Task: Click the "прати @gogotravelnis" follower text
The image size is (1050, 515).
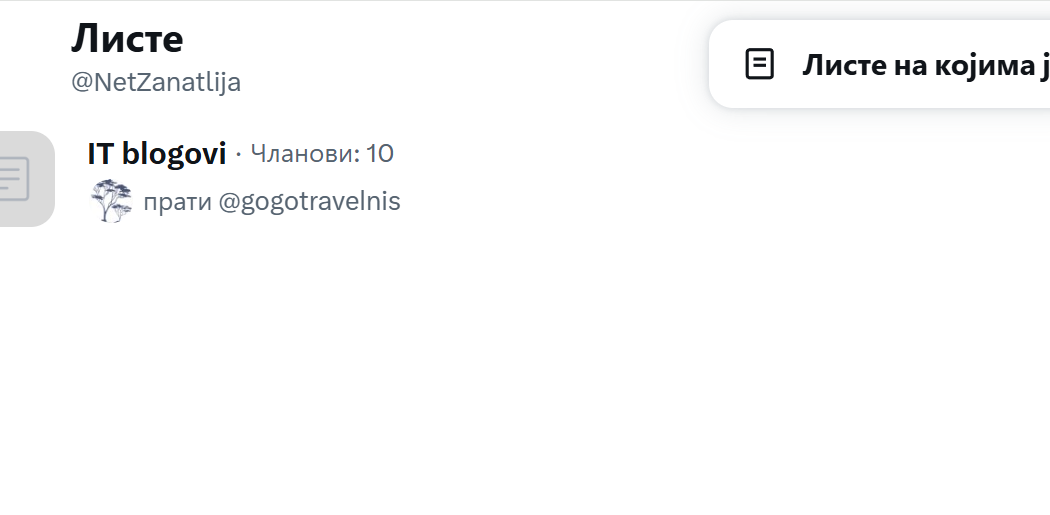Action: pos(271,202)
